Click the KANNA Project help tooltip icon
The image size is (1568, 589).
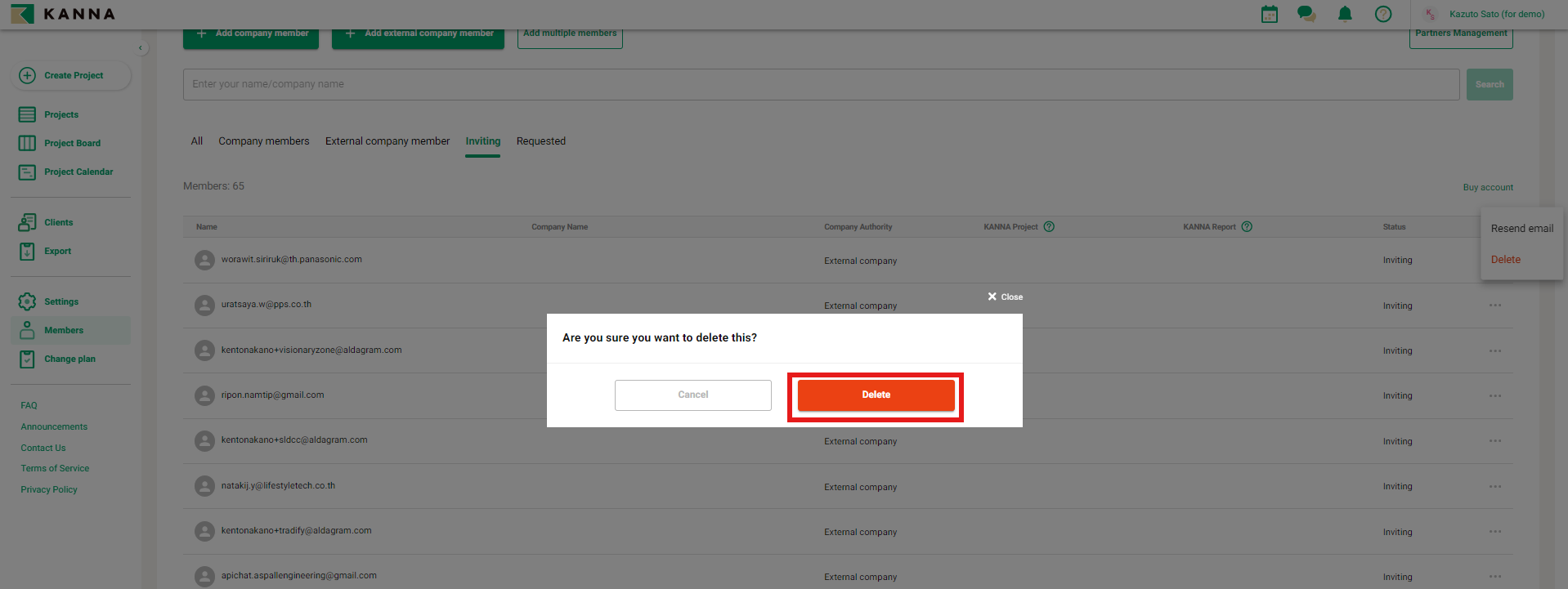(1049, 227)
